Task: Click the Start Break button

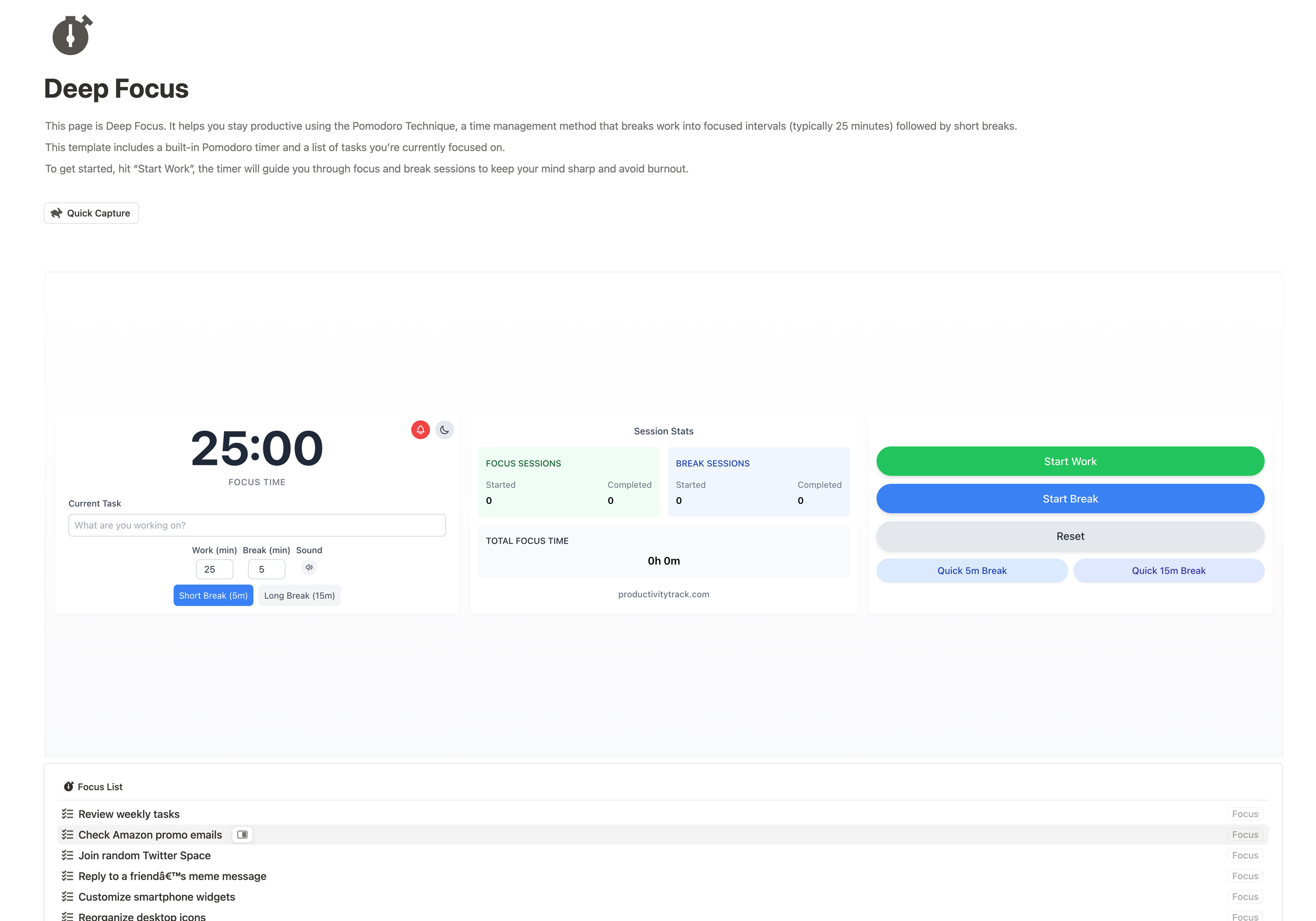Action: tap(1070, 499)
